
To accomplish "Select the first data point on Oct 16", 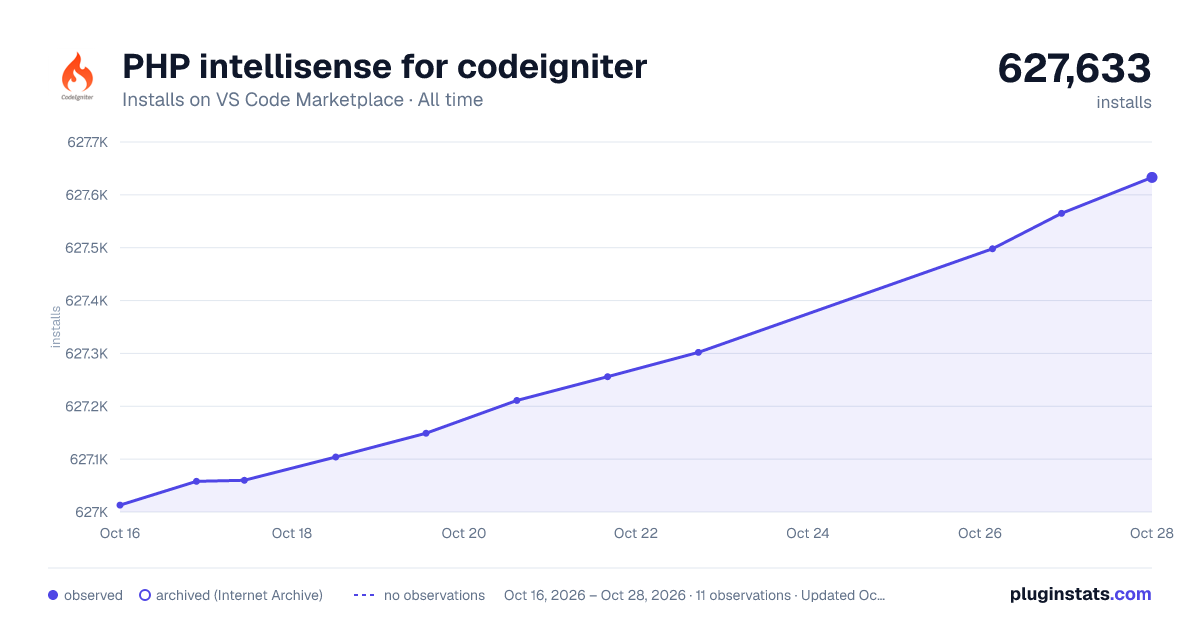I will click(x=120, y=505).
